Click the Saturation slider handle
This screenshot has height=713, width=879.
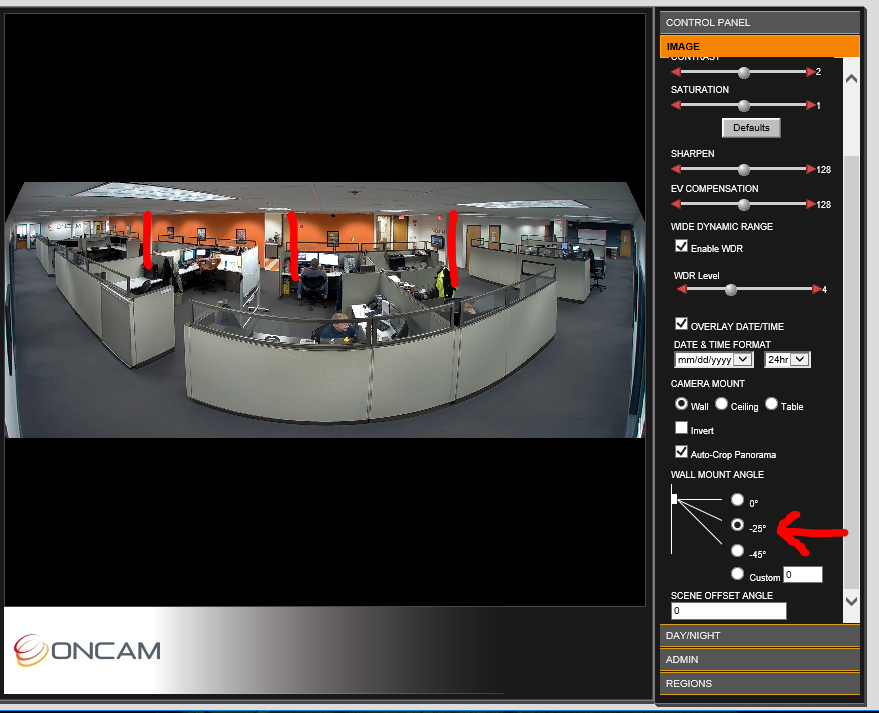point(744,105)
